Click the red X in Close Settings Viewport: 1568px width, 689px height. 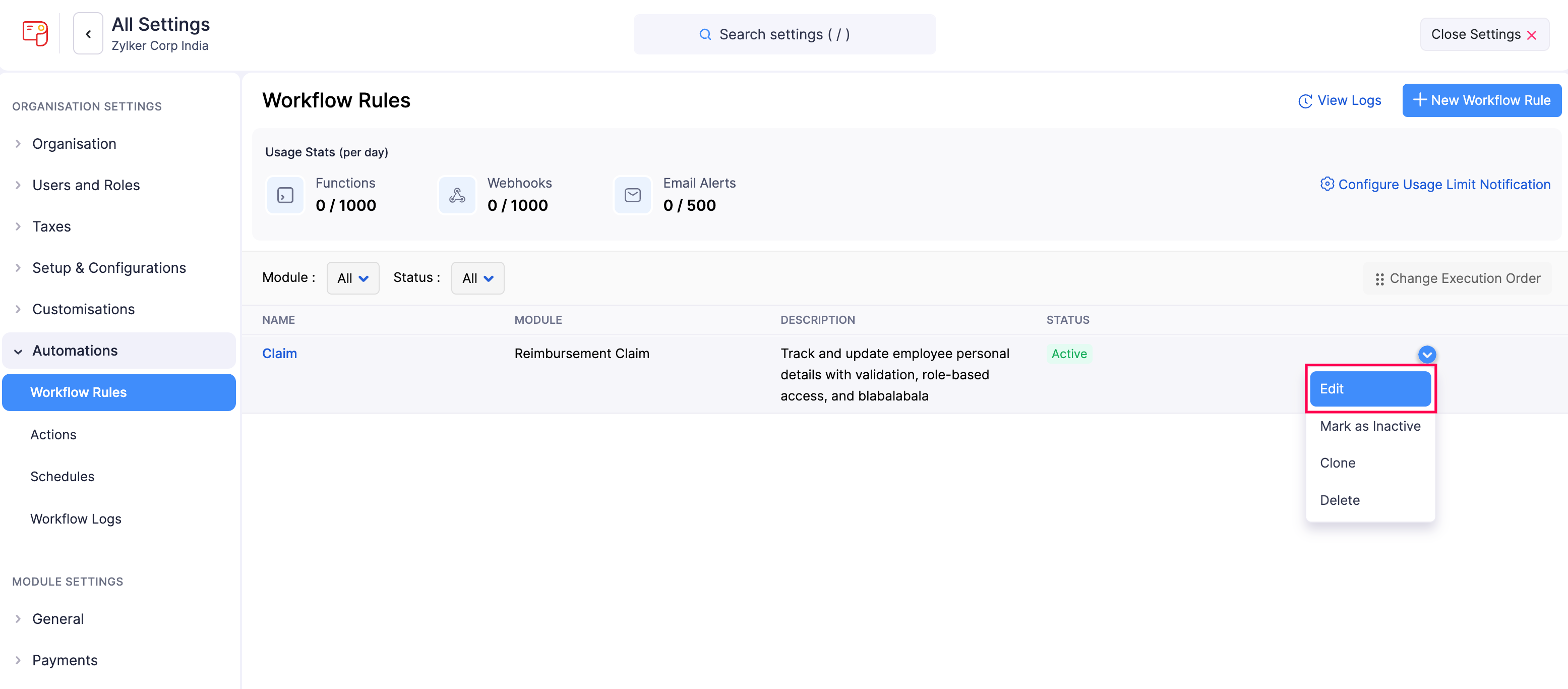tap(1532, 35)
